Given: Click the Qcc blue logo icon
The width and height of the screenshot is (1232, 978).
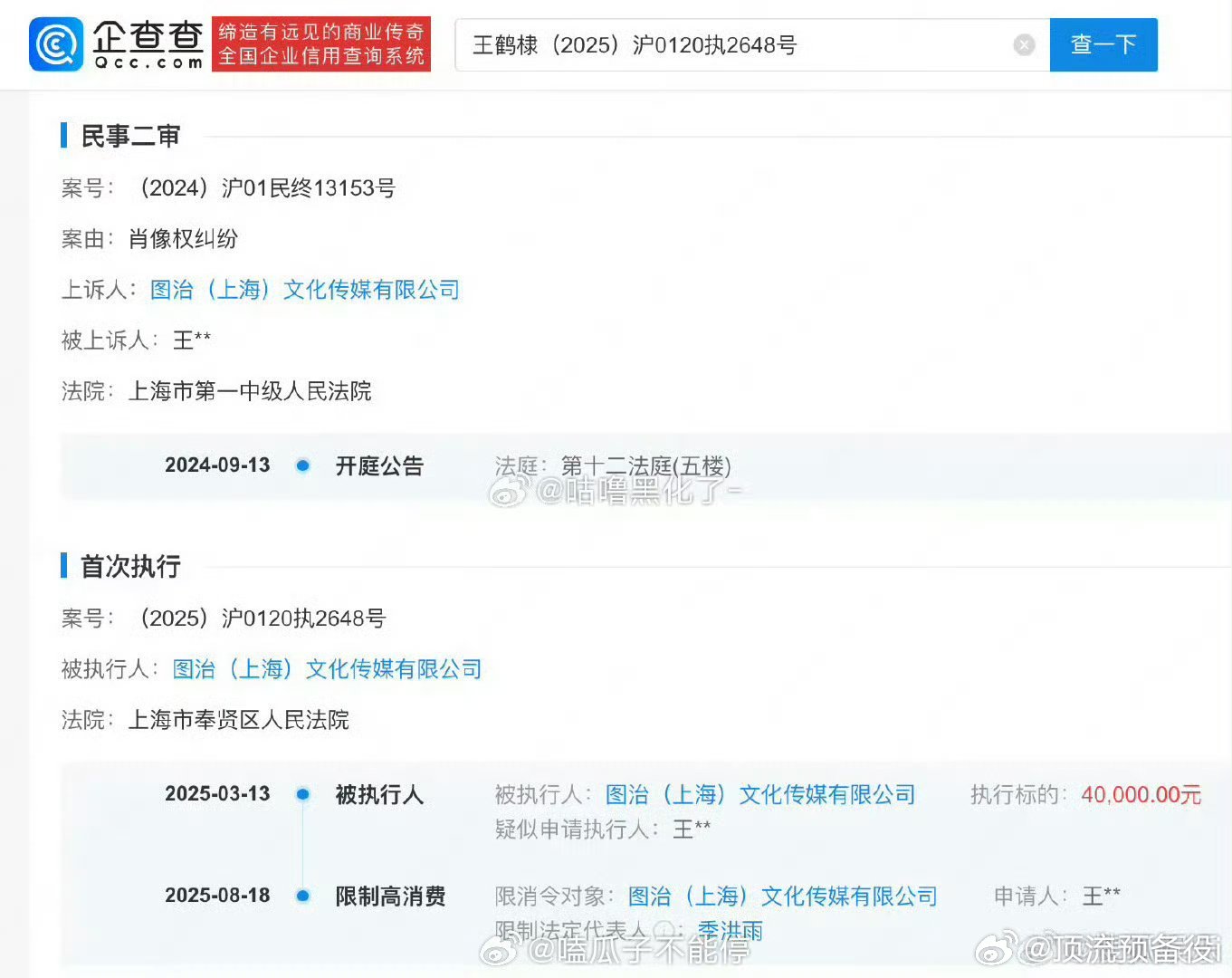Looking at the screenshot, I should point(56,44).
